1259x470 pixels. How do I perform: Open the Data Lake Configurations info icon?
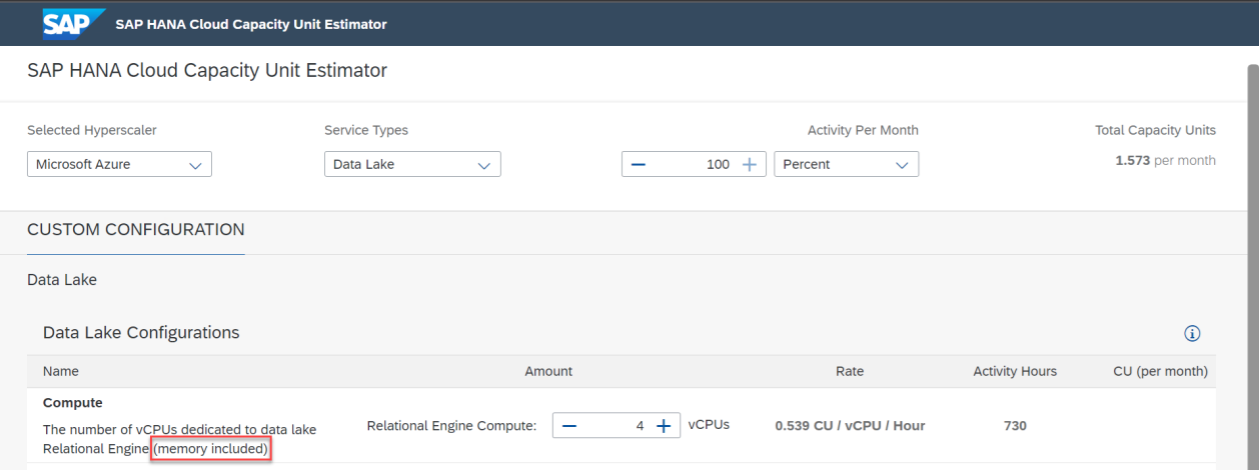1191,333
